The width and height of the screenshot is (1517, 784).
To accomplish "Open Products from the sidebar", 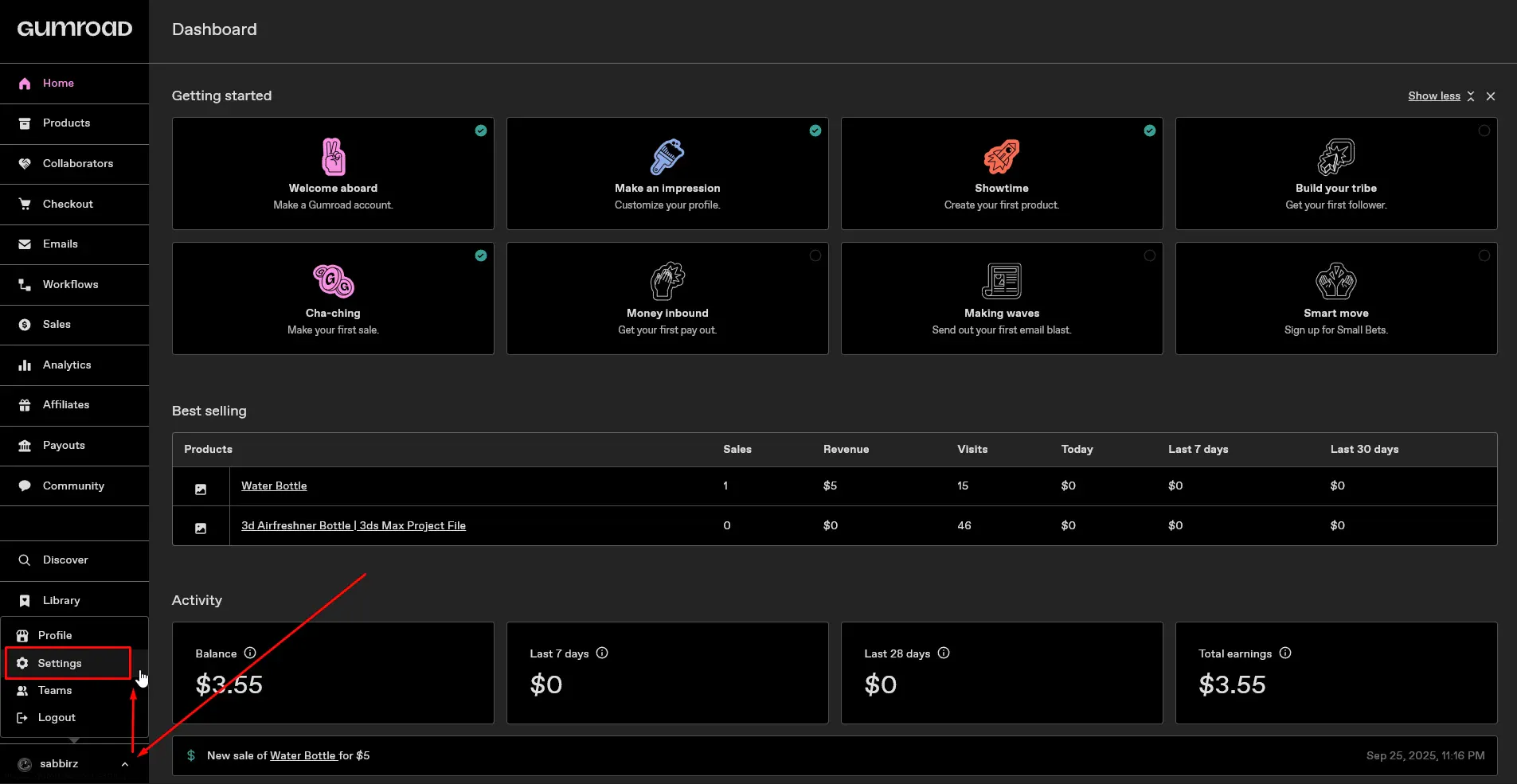I will pos(74,123).
